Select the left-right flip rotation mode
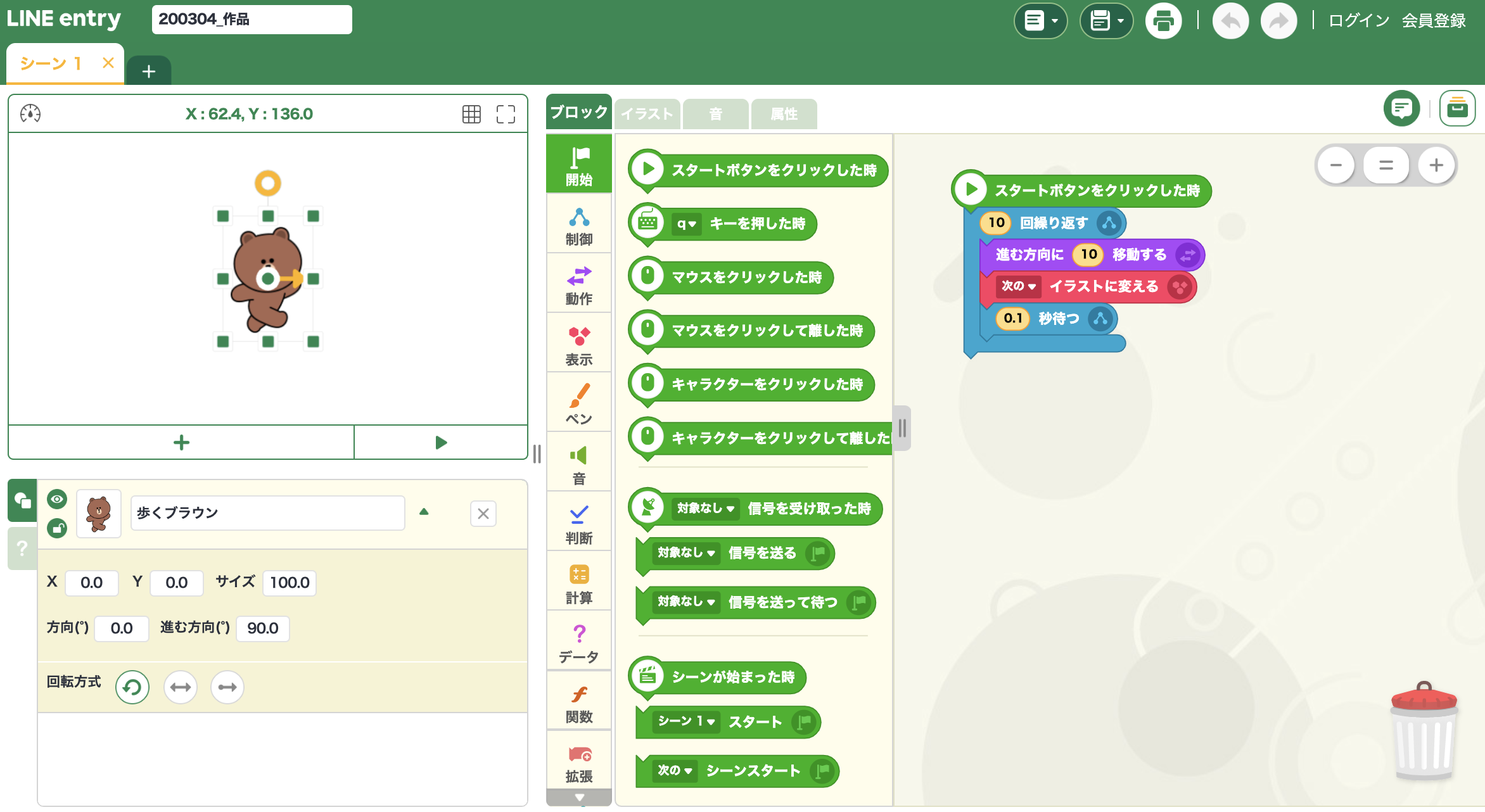The height and width of the screenshot is (812, 1485). tap(181, 687)
